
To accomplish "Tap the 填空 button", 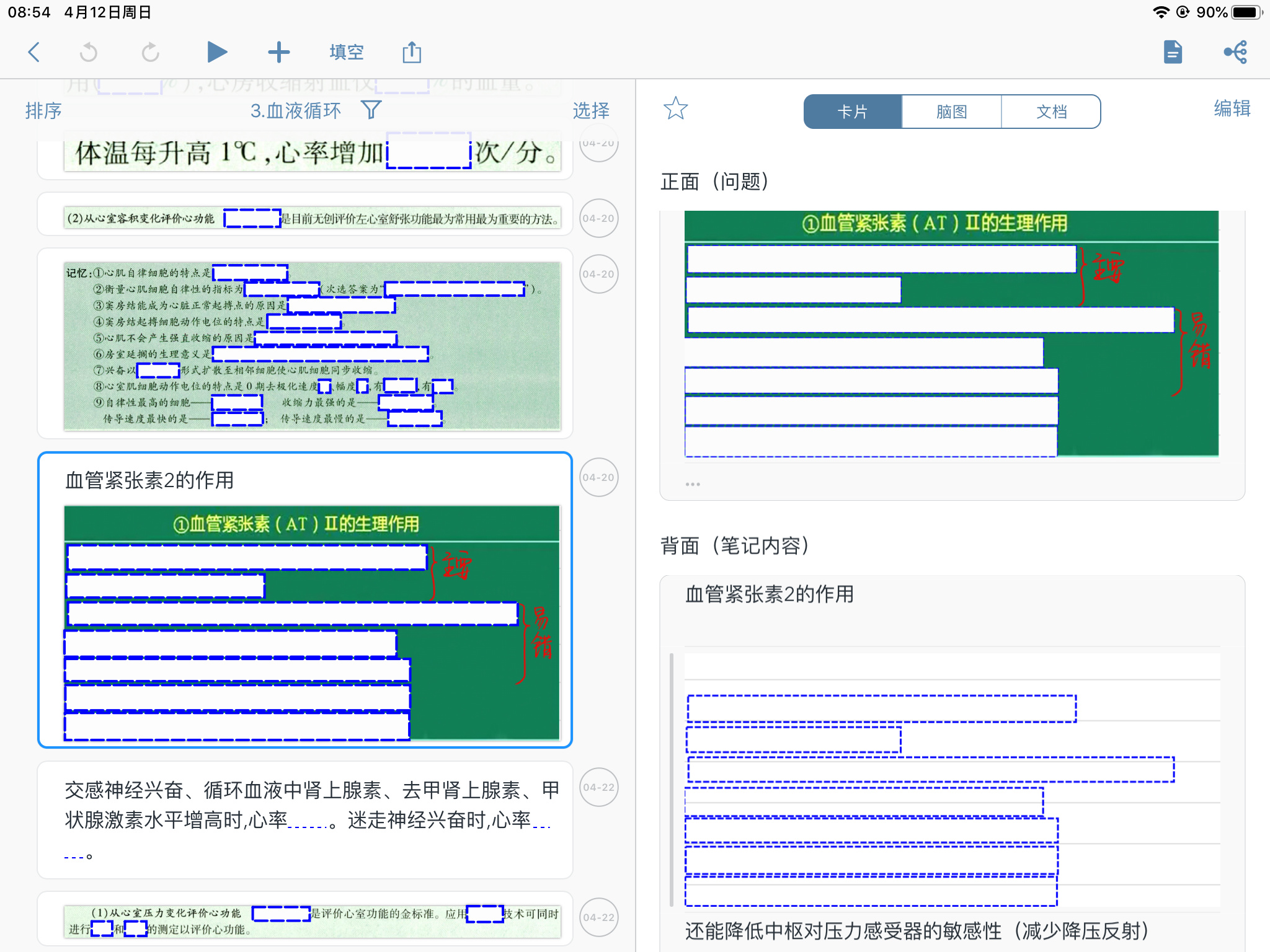I will pos(347,52).
